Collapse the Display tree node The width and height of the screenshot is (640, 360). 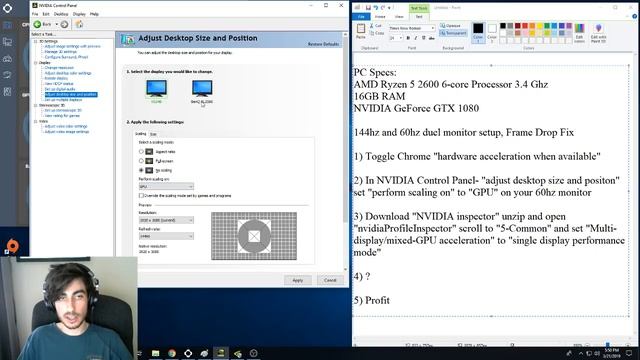coord(36,62)
